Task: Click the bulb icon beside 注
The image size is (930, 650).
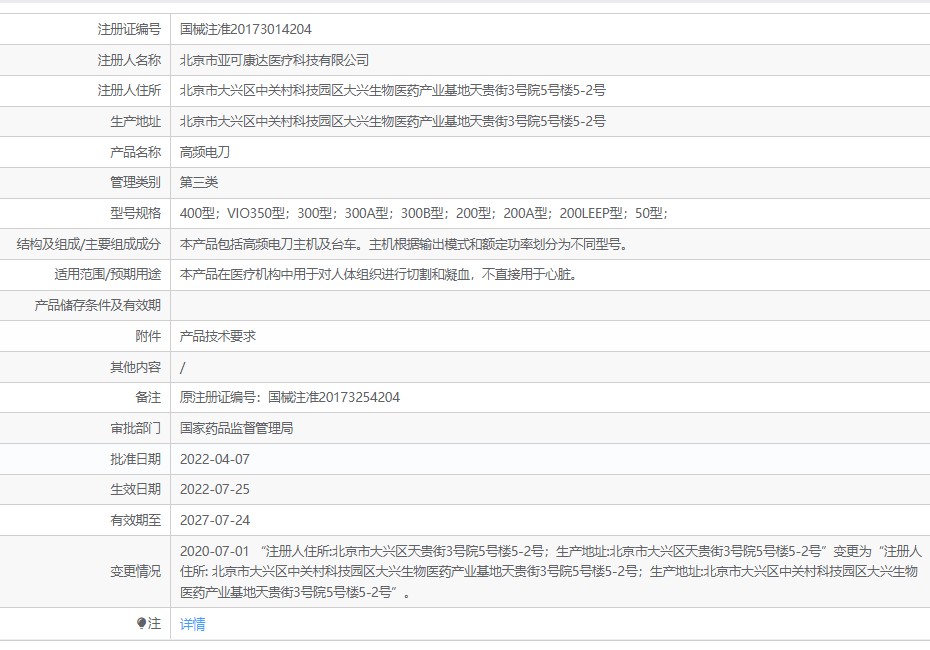Action: 141,623
